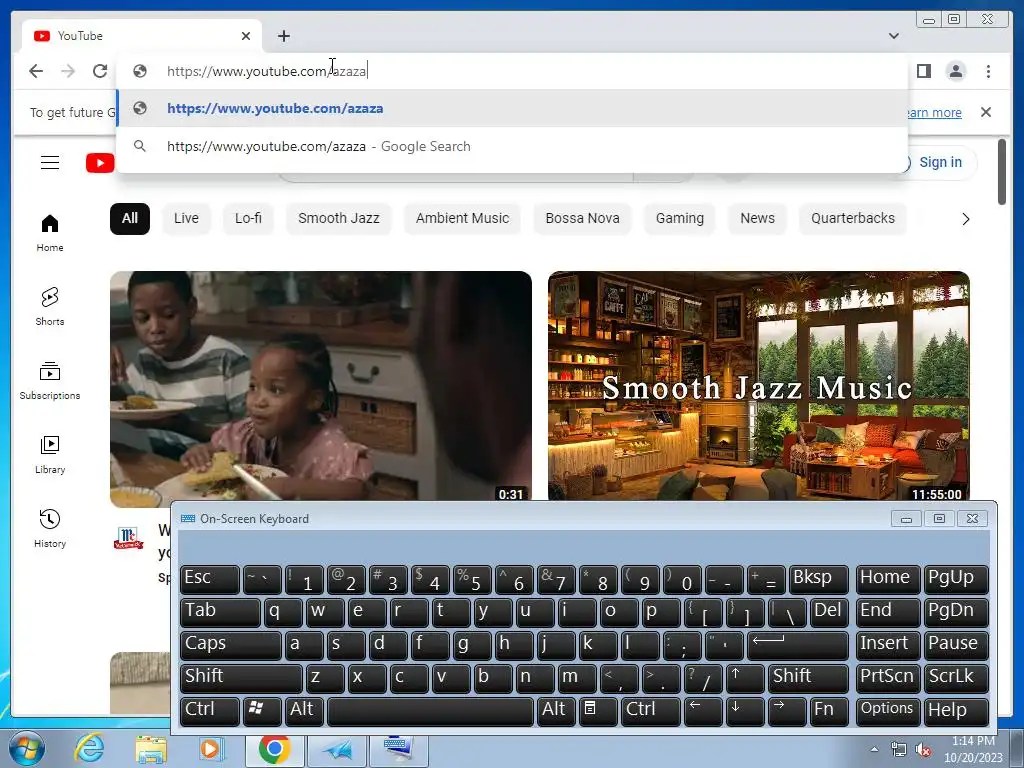Select the Ambient Music filter chip
The height and width of the screenshot is (768, 1024).
[462, 218]
